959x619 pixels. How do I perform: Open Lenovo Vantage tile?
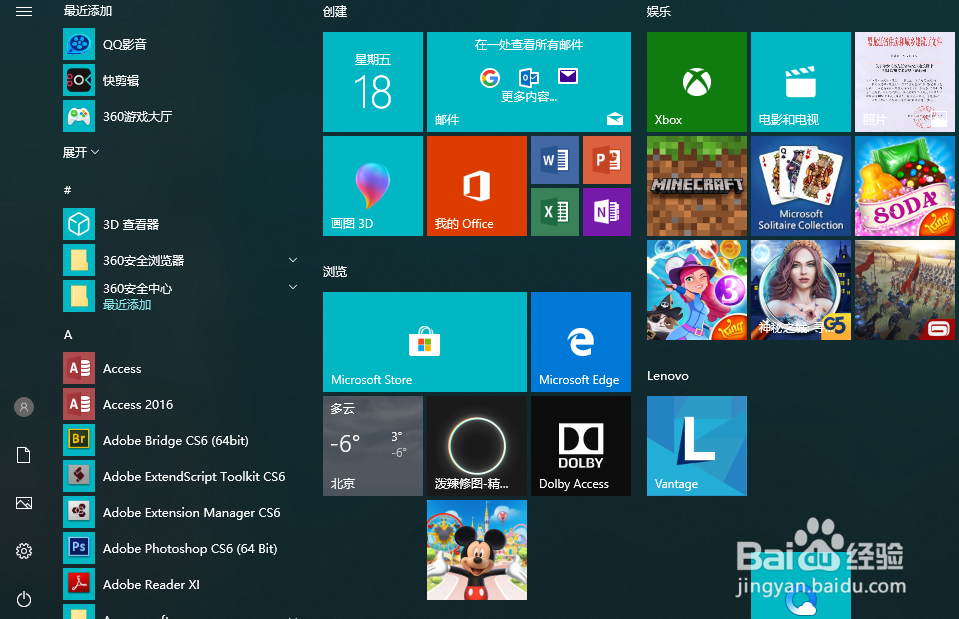tap(697, 446)
